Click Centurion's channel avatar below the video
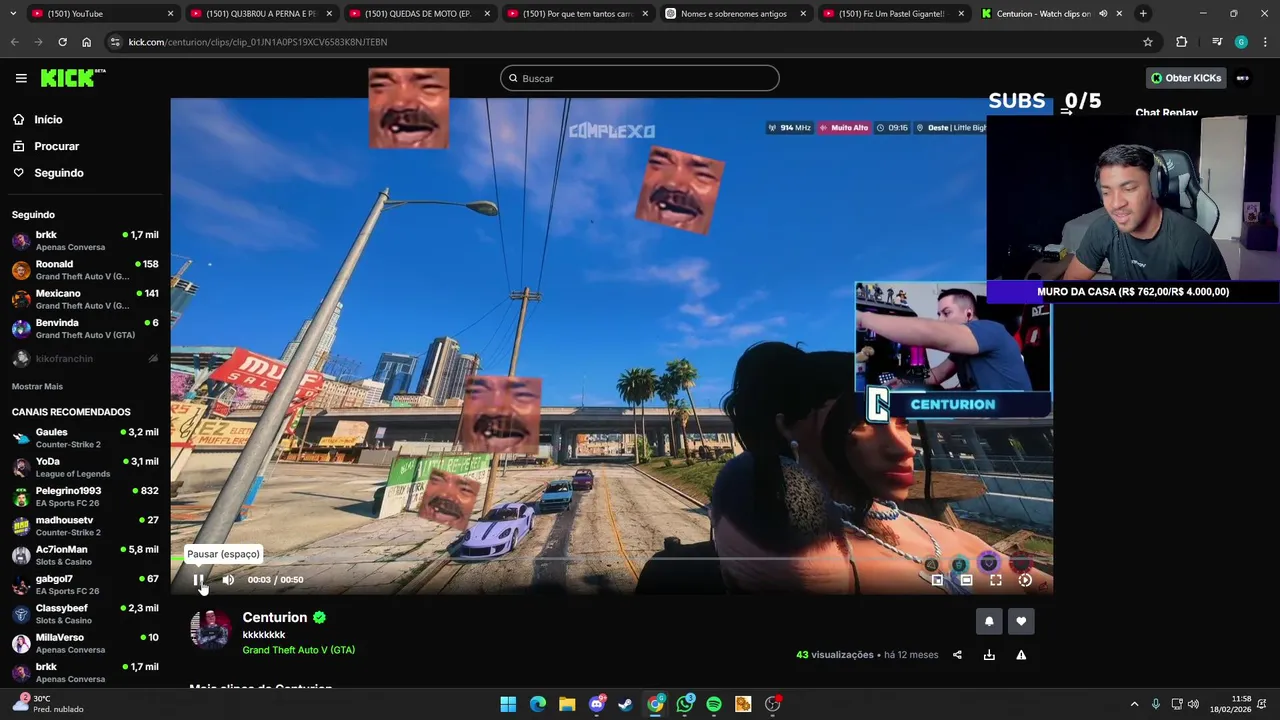This screenshot has height=720, width=1280. (210, 630)
